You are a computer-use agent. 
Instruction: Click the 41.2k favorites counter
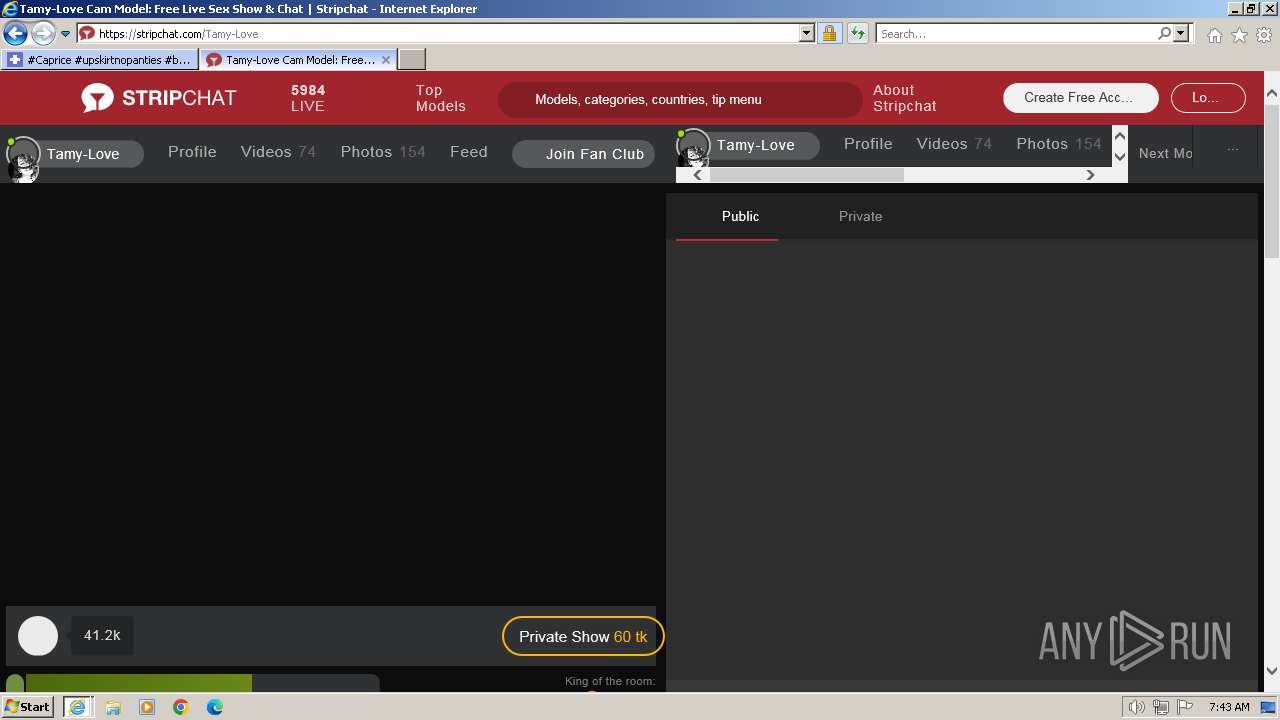(x=102, y=635)
